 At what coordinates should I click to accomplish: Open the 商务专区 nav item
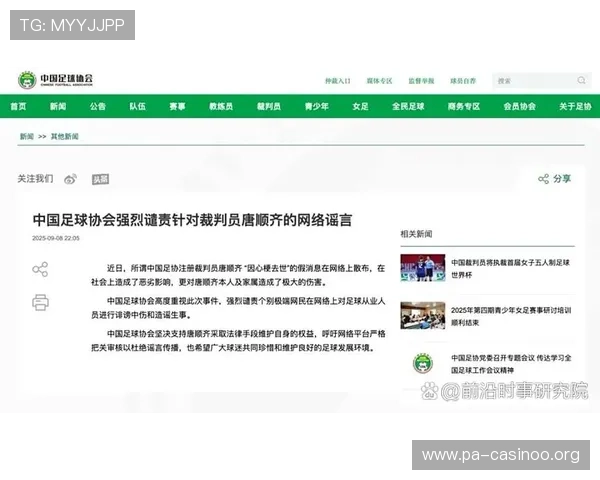tap(464, 106)
